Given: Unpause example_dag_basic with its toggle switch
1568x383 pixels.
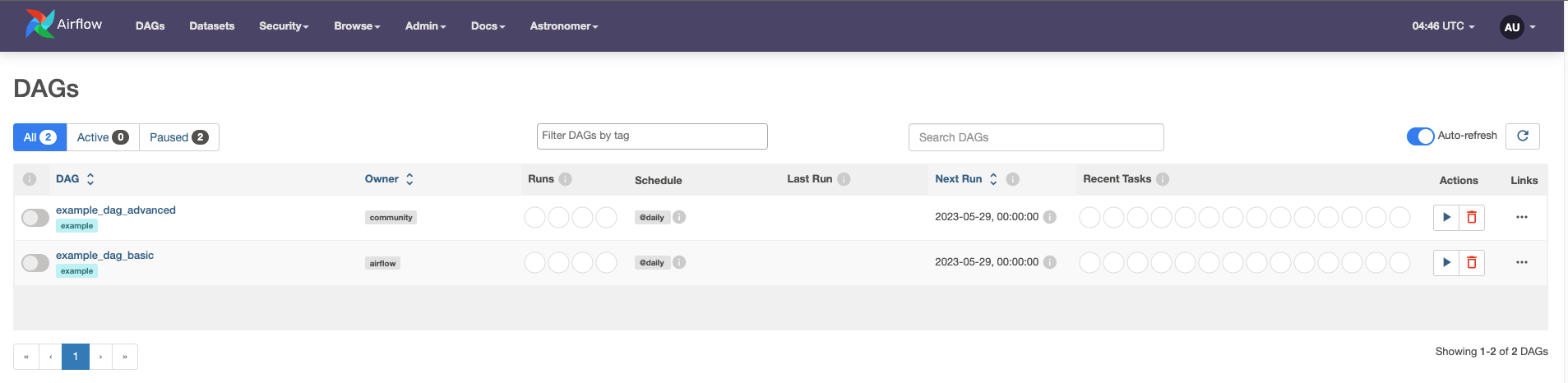Looking at the screenshot, I should tap(35, 262).
